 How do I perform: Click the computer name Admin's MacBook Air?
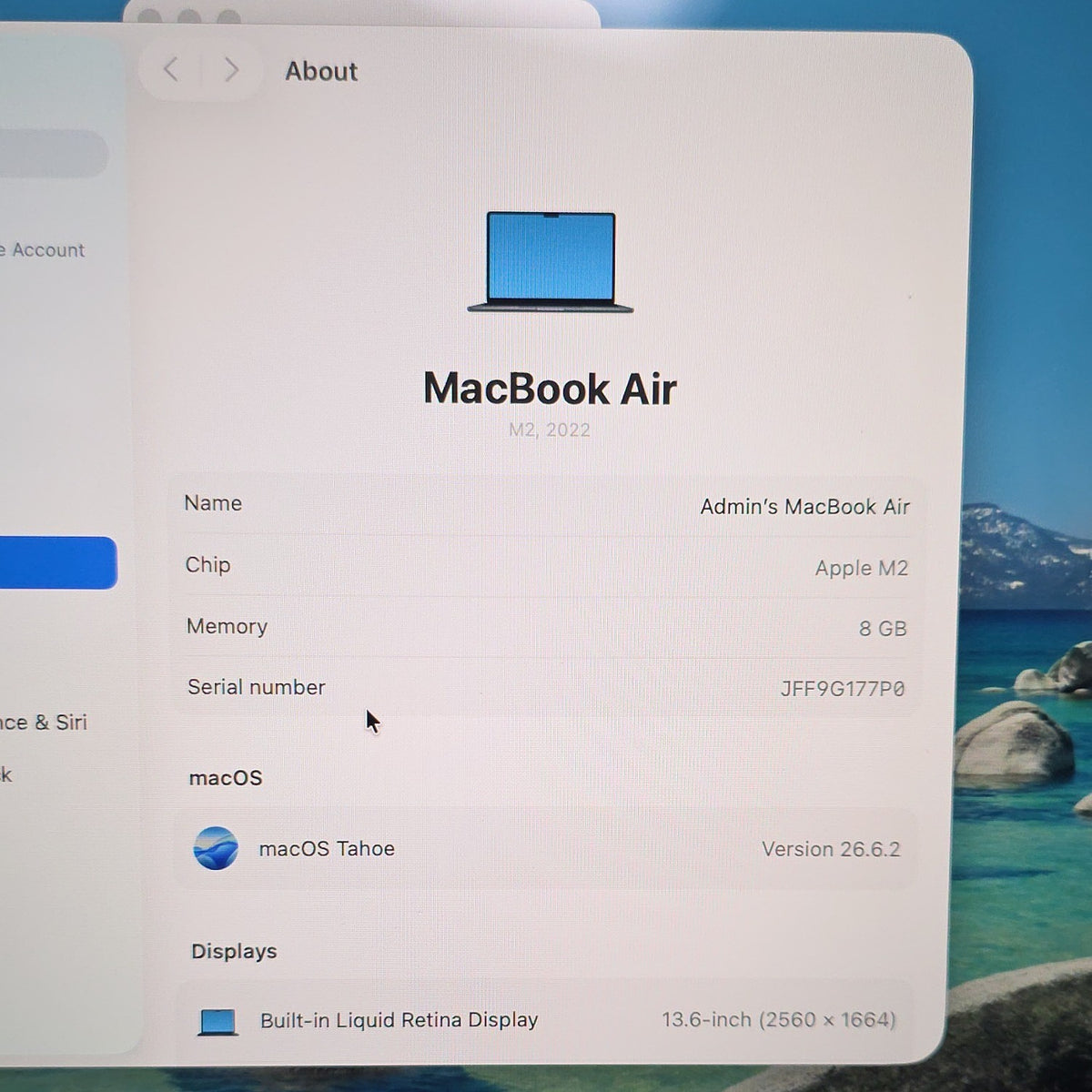[x=804, y=507]
